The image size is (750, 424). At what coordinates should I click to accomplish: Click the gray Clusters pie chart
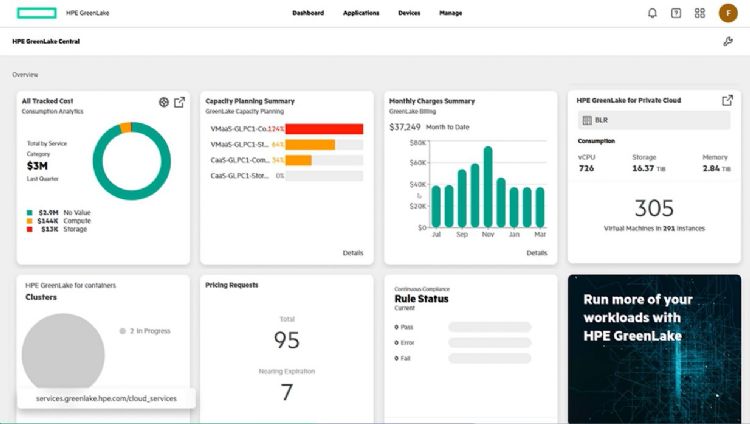[x=63, y=353]
